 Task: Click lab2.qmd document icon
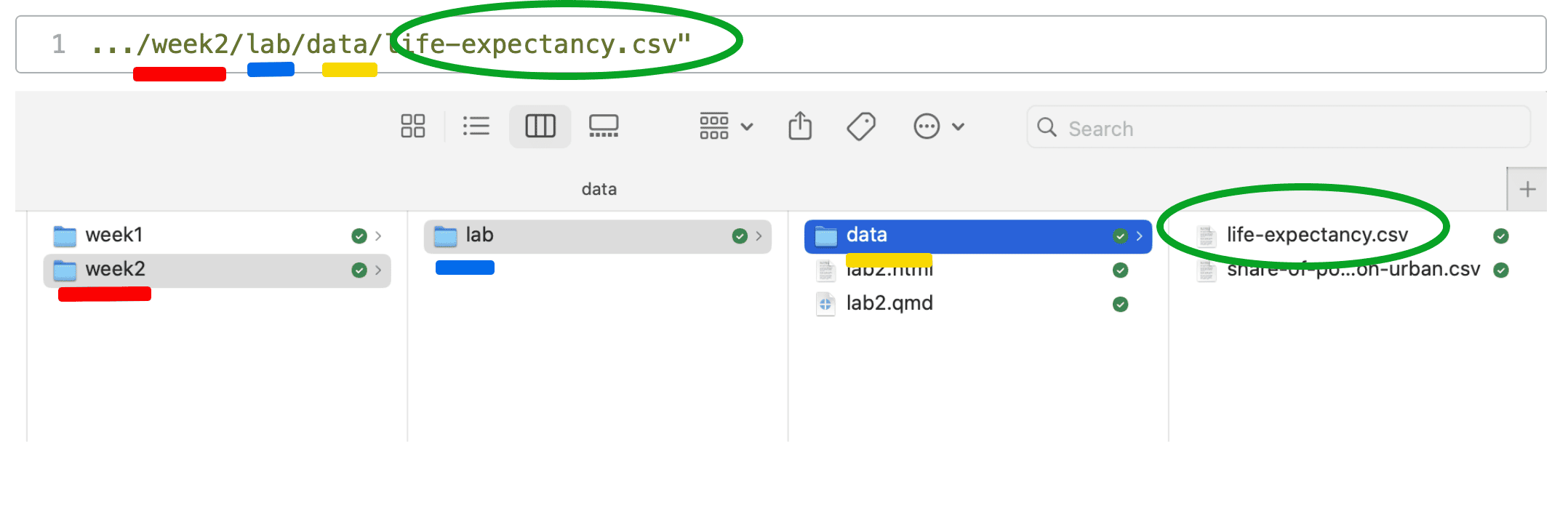(x=825, y=304)
